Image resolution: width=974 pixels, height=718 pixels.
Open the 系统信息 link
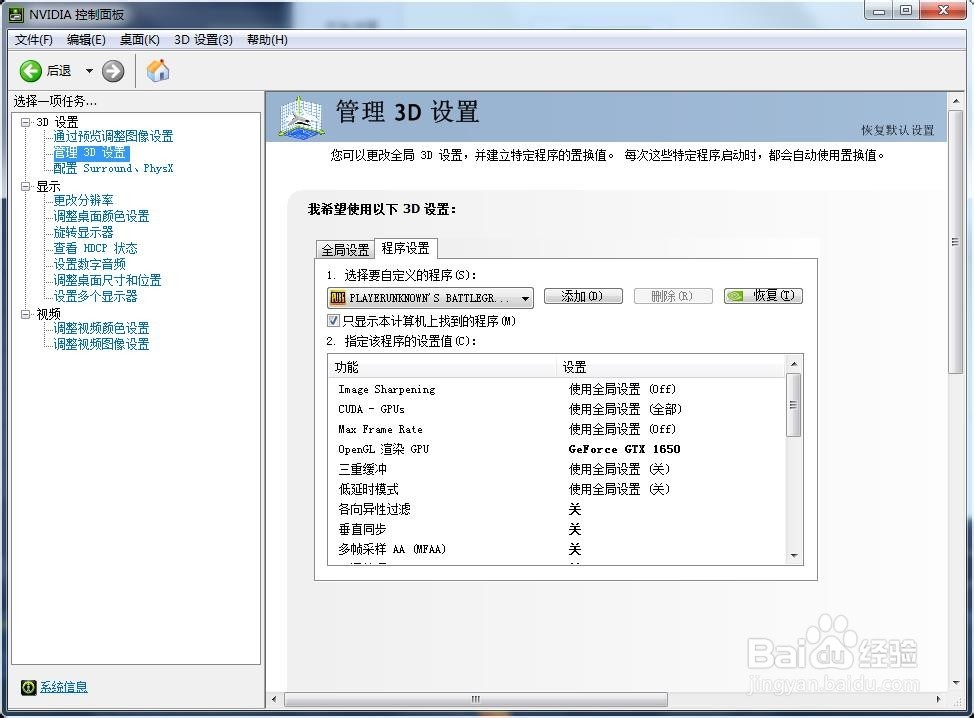click(x=64, y=687)
